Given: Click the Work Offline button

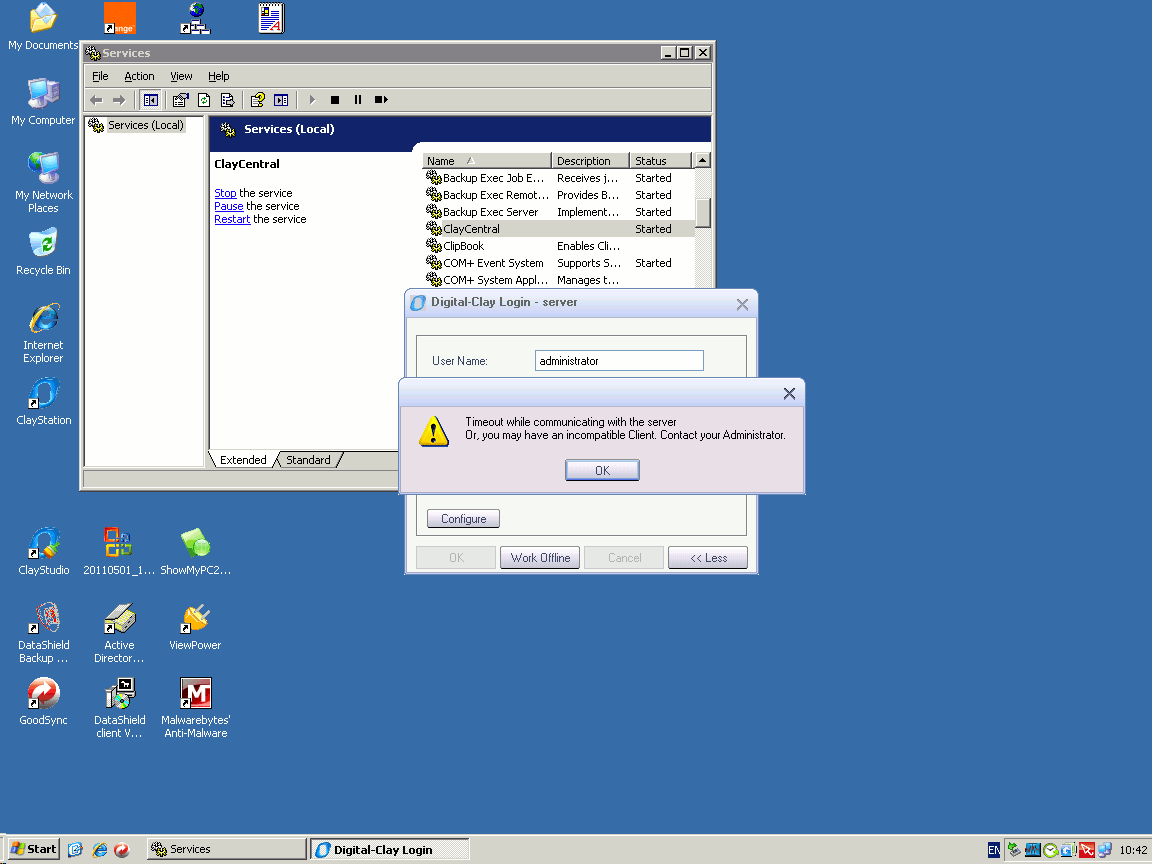Looking at the screenshot, I should pyautogui.click(x=541, y=558).
